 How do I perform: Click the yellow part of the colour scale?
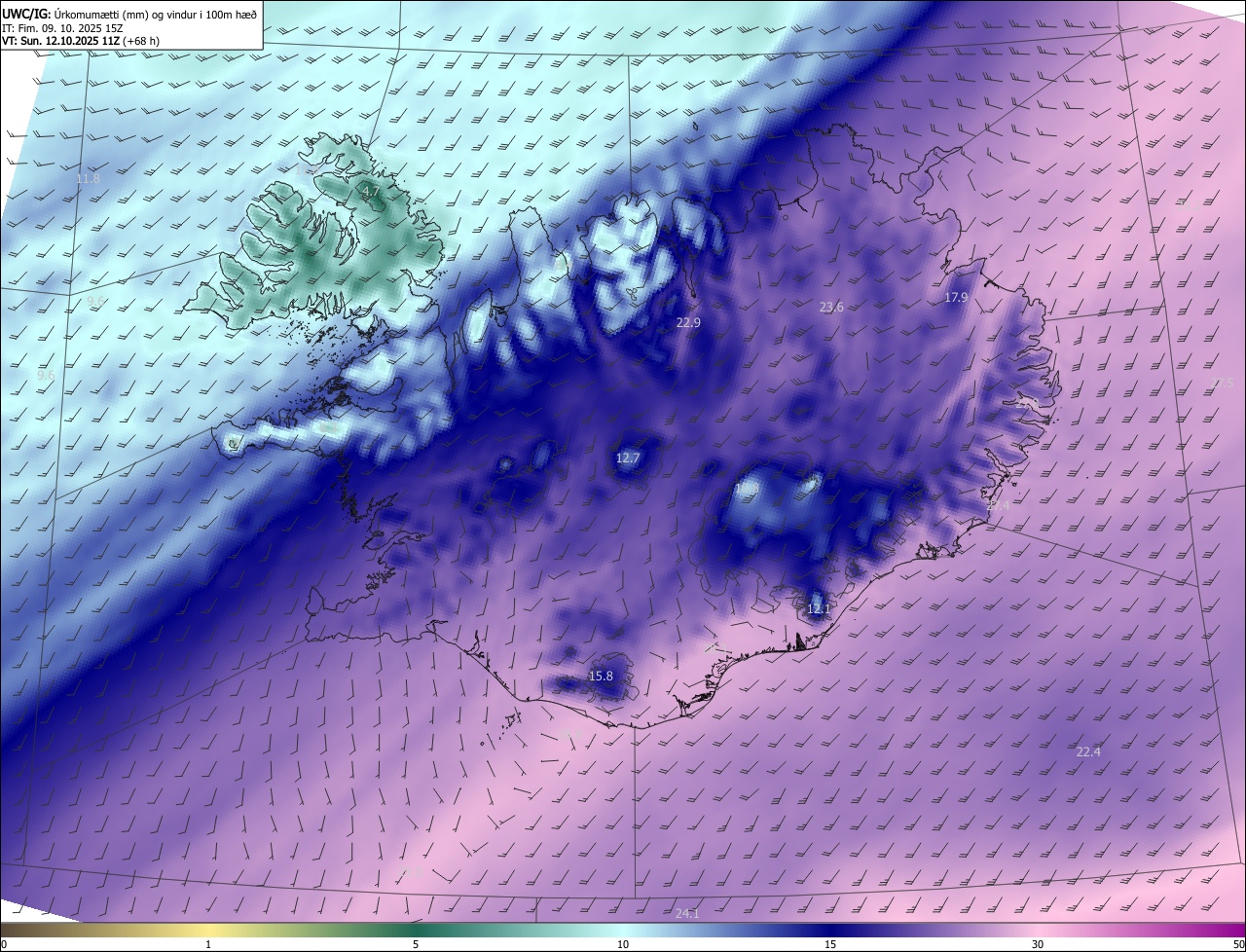[208, 930]
